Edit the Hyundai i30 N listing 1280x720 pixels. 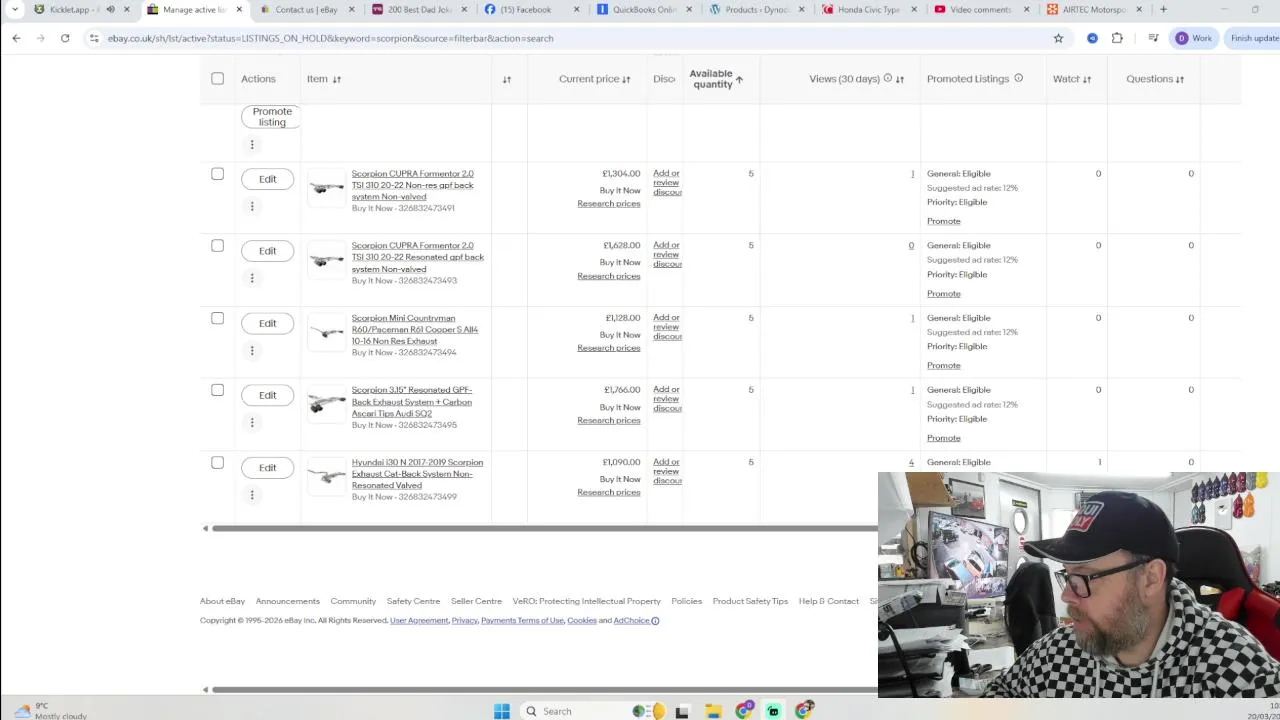click(267, 468)
